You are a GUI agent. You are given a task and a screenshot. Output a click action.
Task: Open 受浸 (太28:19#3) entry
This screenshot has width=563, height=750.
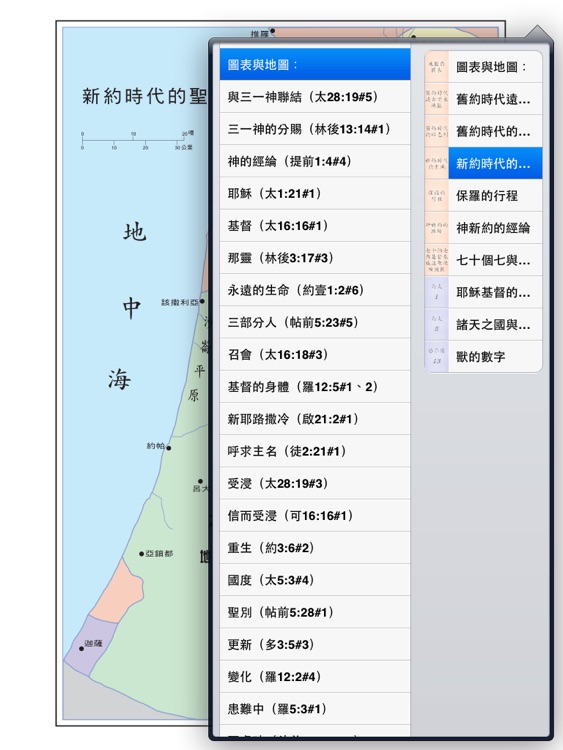pos(315,484)
